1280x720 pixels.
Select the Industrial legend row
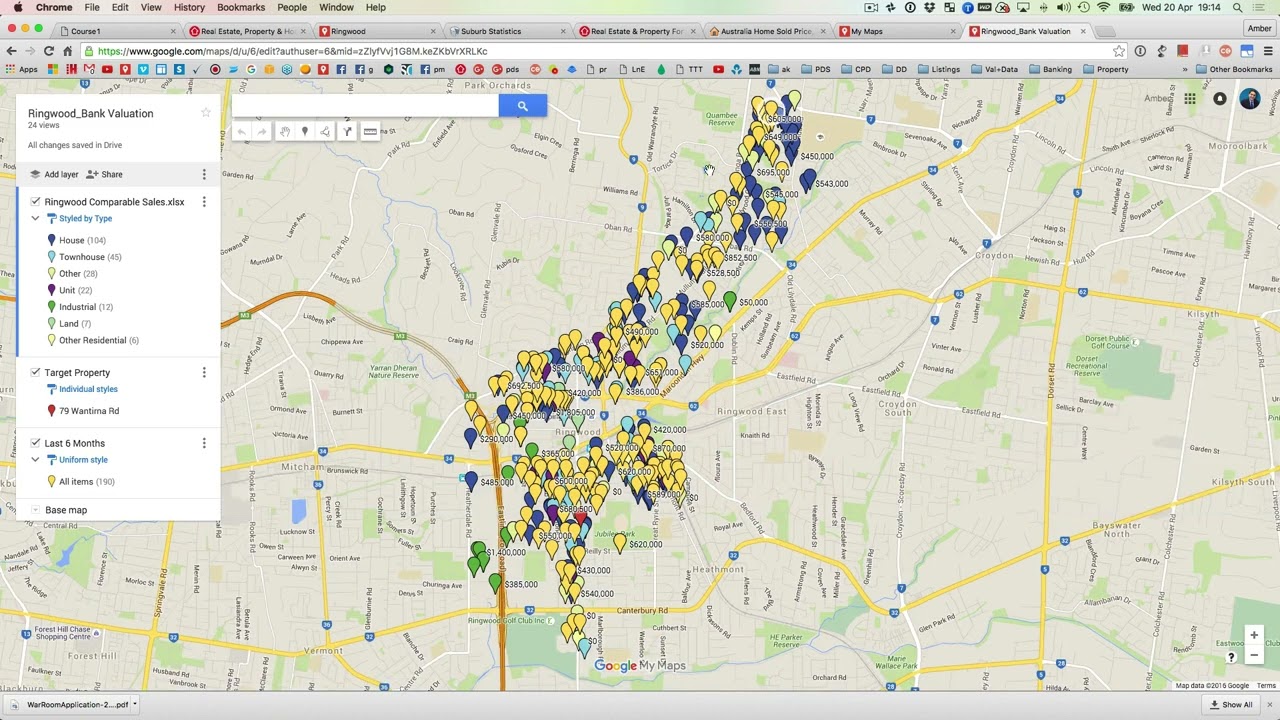81,307
